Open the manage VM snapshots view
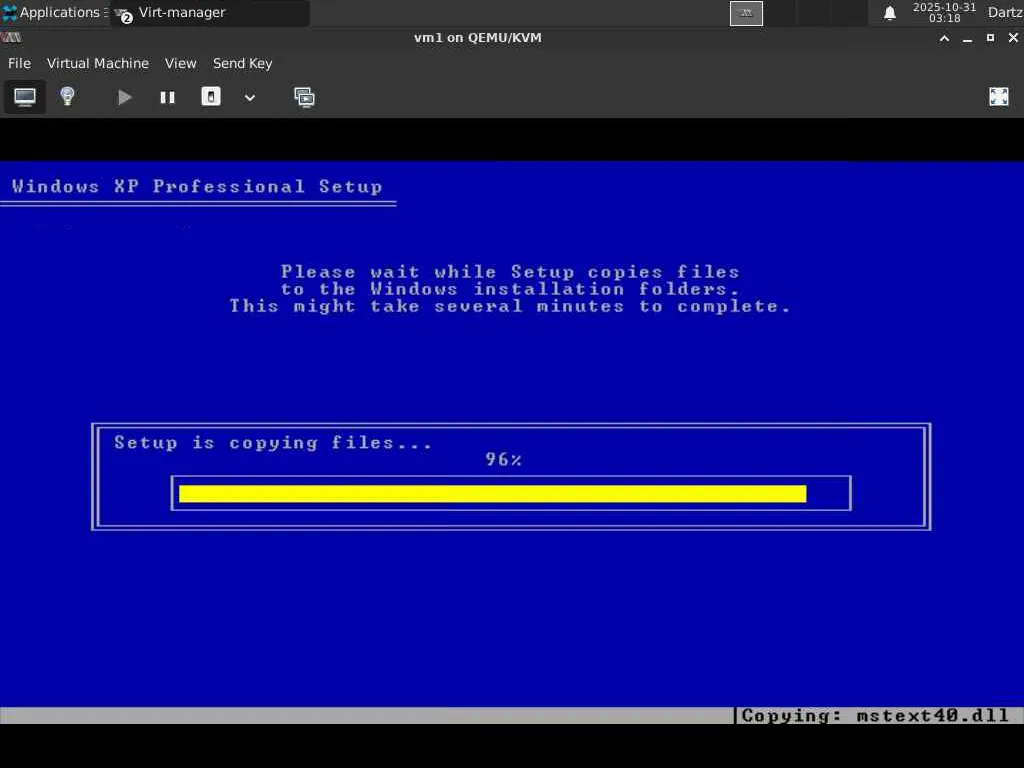The width and height of the screenshot is (1024, 768). point(304,97)
